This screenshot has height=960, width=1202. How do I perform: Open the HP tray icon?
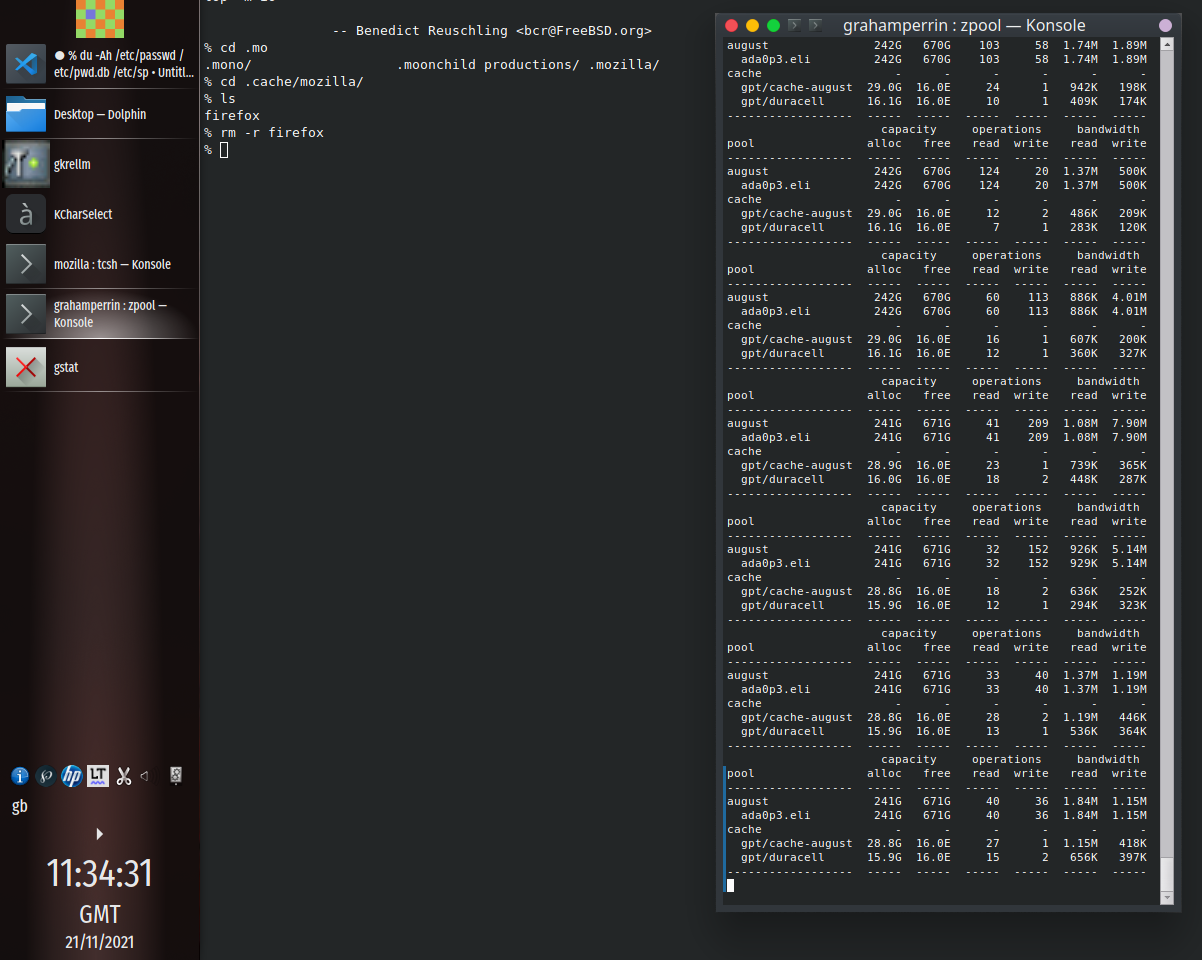coord(72,775)
